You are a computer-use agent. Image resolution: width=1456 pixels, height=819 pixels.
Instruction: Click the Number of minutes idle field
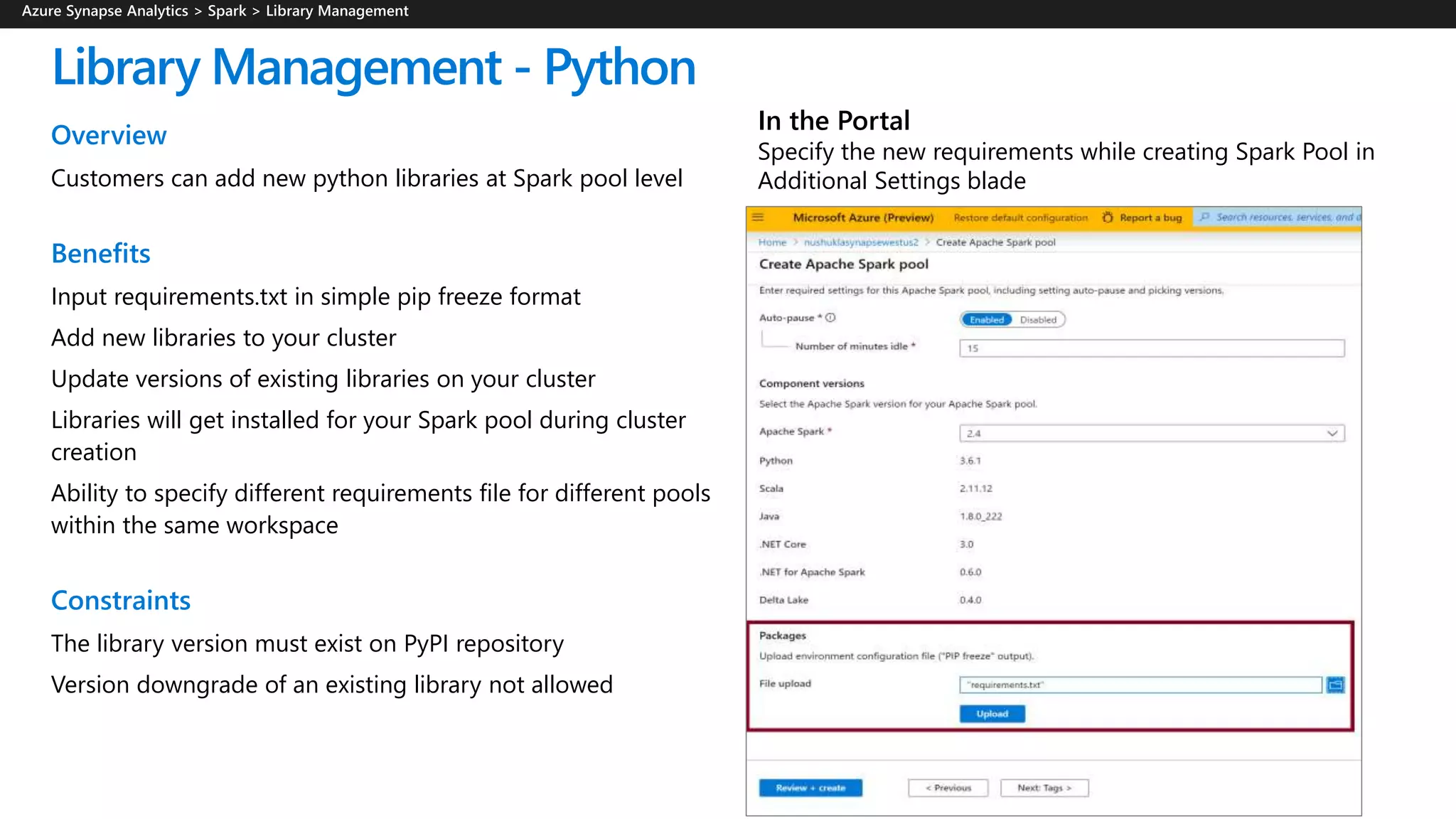point(1152,348)
